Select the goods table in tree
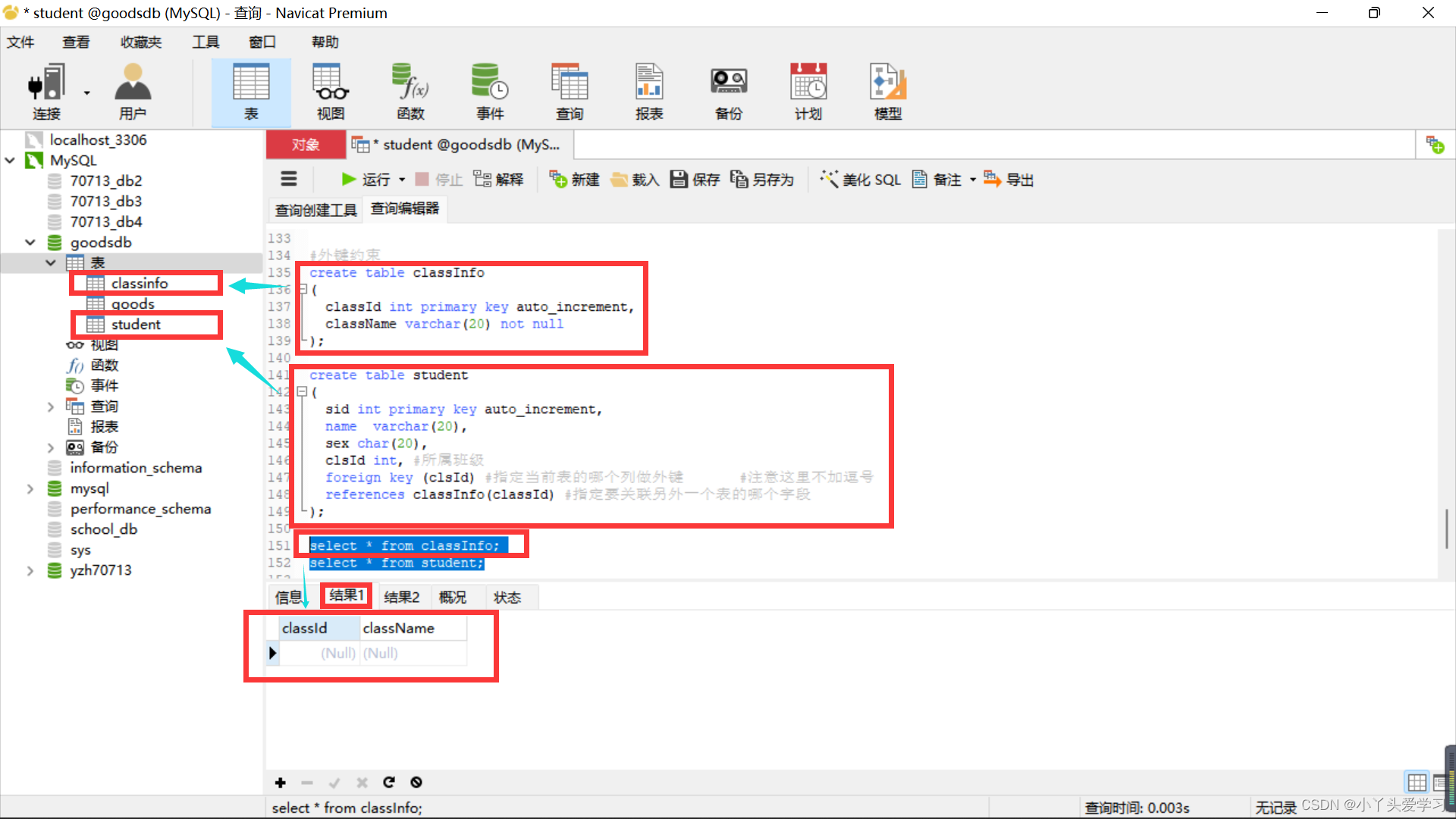Image resolution: width=1456 pixels, height=819 pixels. [133, 304]
